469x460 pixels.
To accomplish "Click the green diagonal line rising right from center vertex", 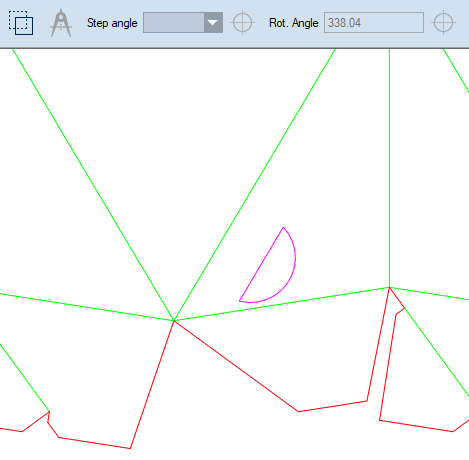I will (255, 185).
